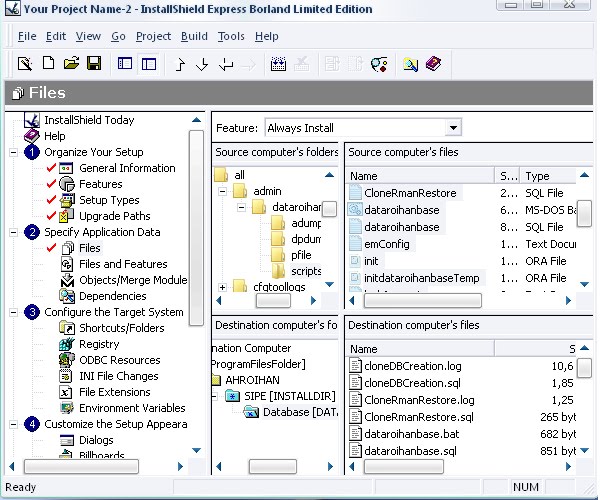Viewport: 600px width, 500px height.
Task: Collapse the Customize the Setup Appearance section
Action: pos(13,424)
